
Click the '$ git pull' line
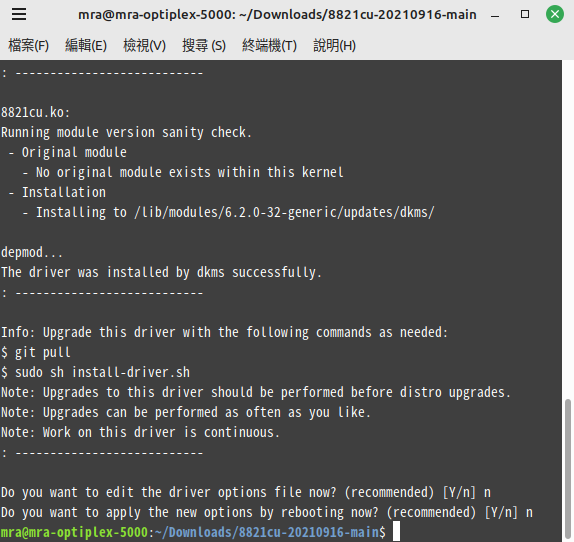(36, 352)
